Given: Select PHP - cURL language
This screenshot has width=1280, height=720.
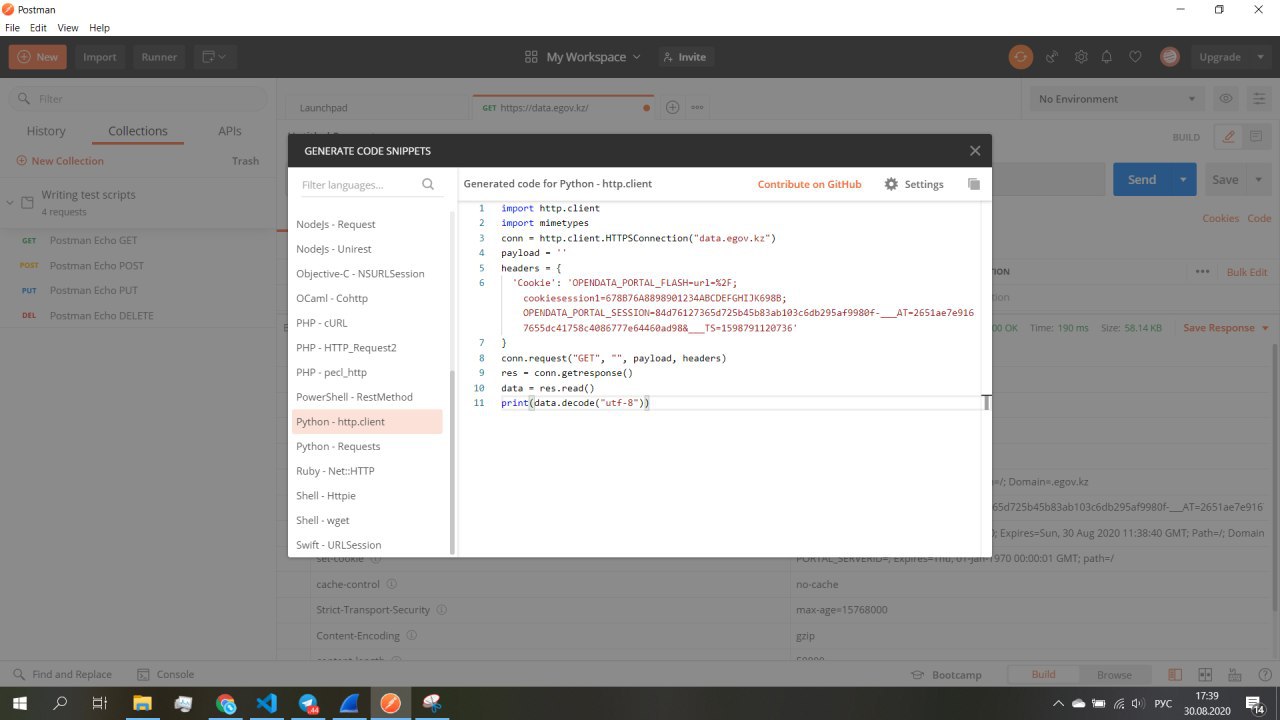Looking at the screenshot, I should (367, 323).
